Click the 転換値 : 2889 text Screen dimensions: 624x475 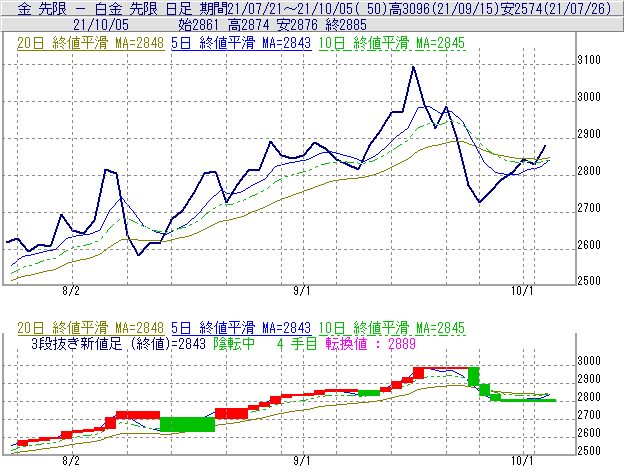(x=370, y=343)
